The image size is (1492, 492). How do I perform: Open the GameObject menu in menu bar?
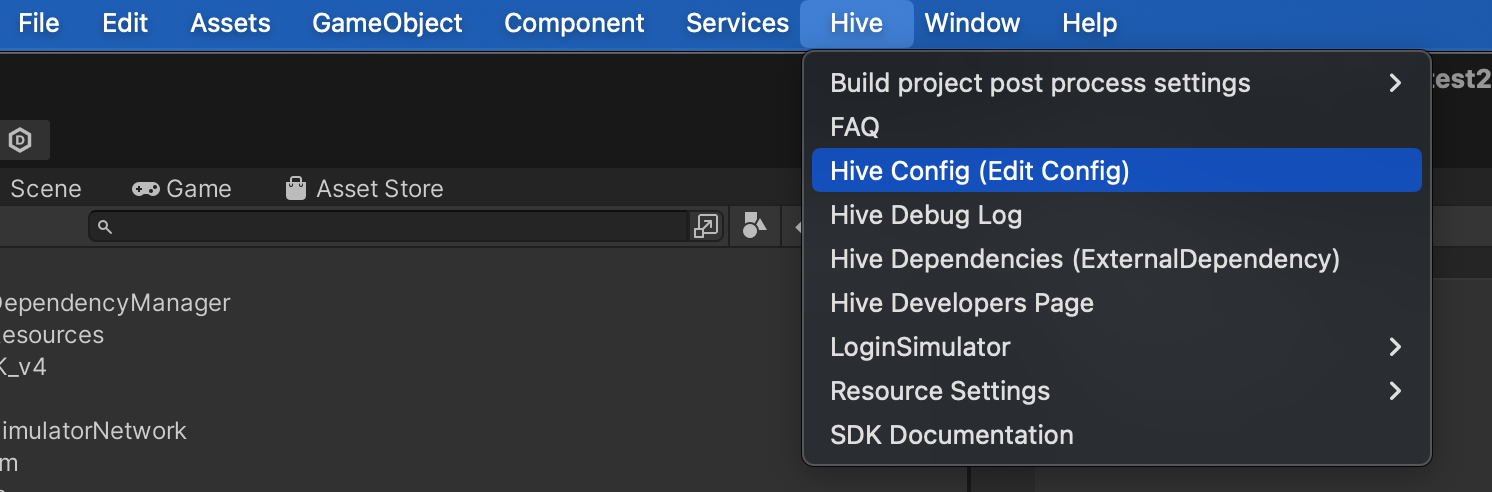(387, 23)
